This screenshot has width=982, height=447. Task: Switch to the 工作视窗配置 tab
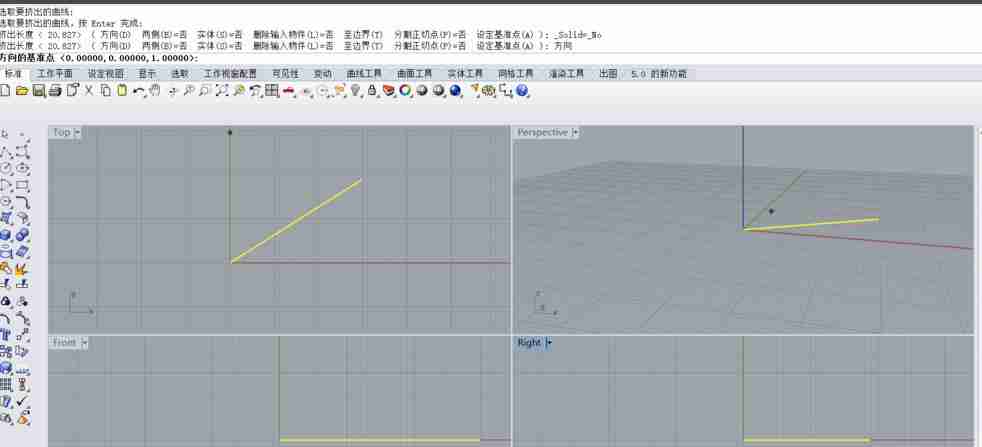click(x=230, y=74)
